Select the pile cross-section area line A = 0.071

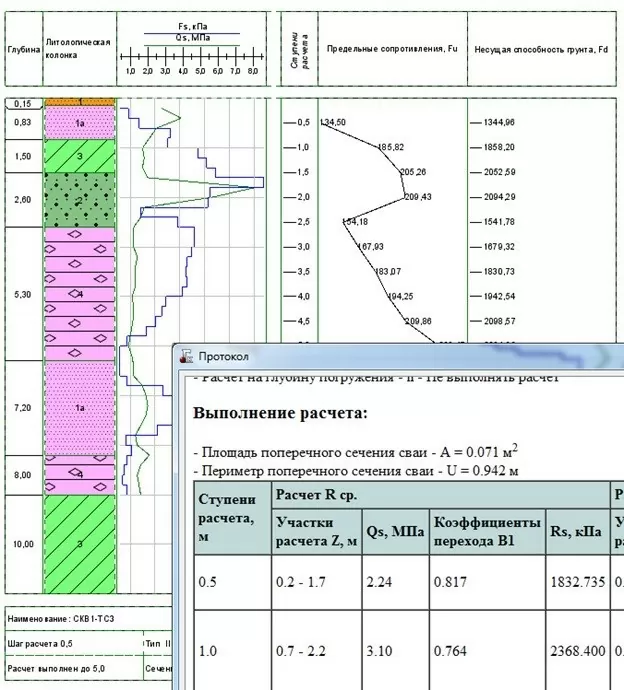pyautogui.click(x=356, y=451)
